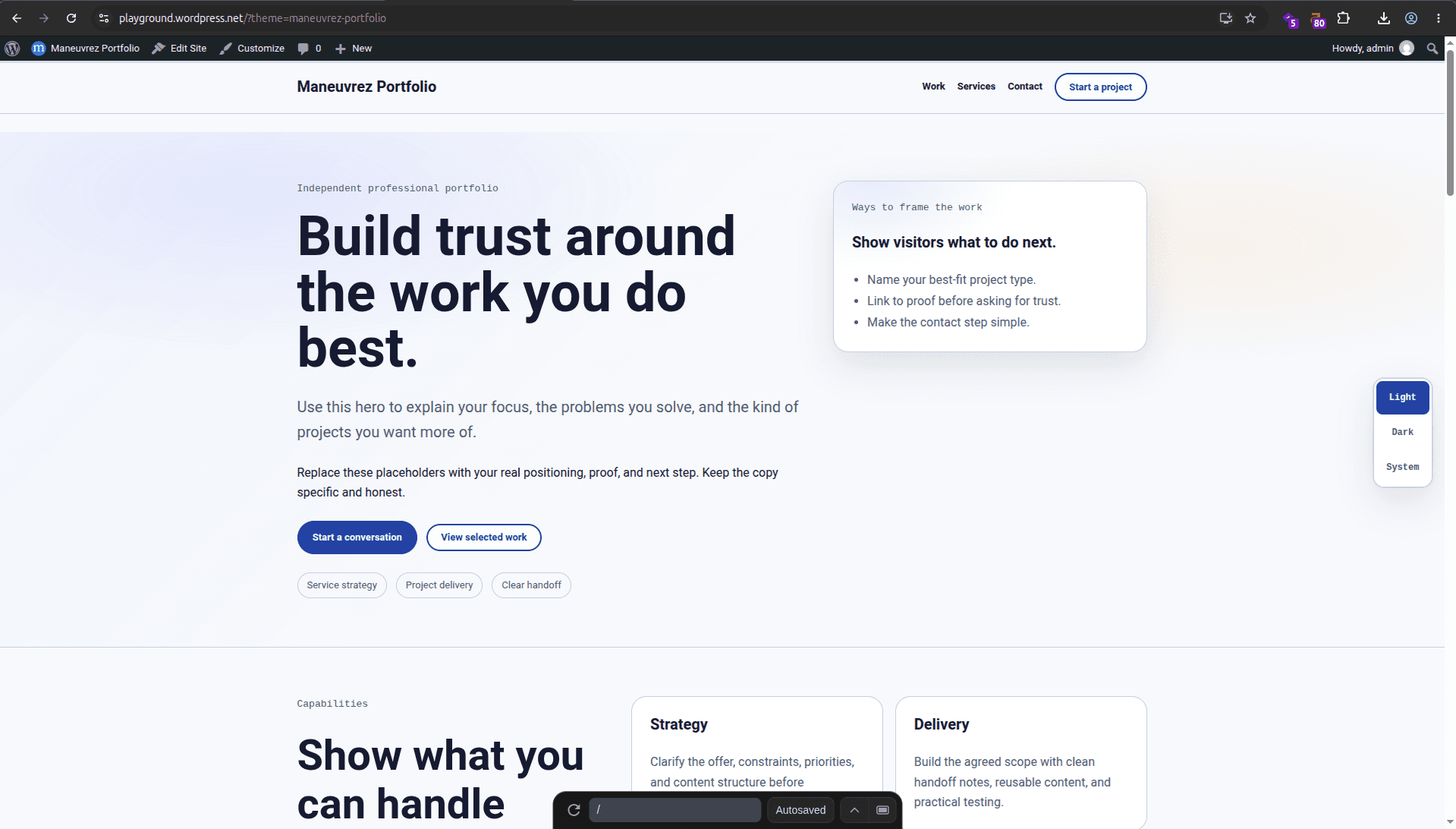
Task: Expand the Playground panel with up chevron
Action: point(854,810)
